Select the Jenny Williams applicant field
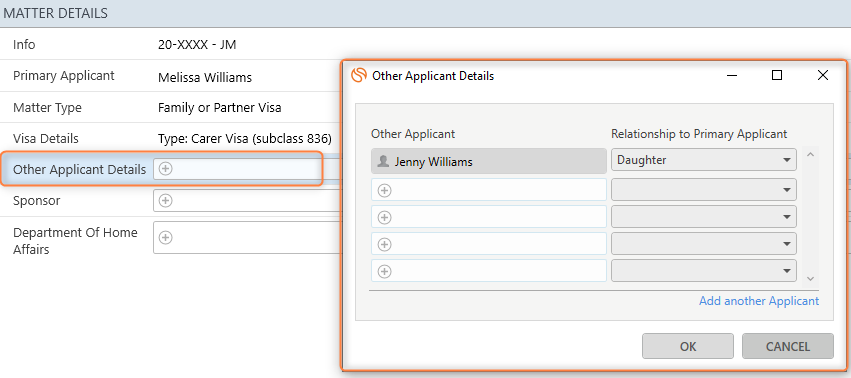 [x=488, y=161]
